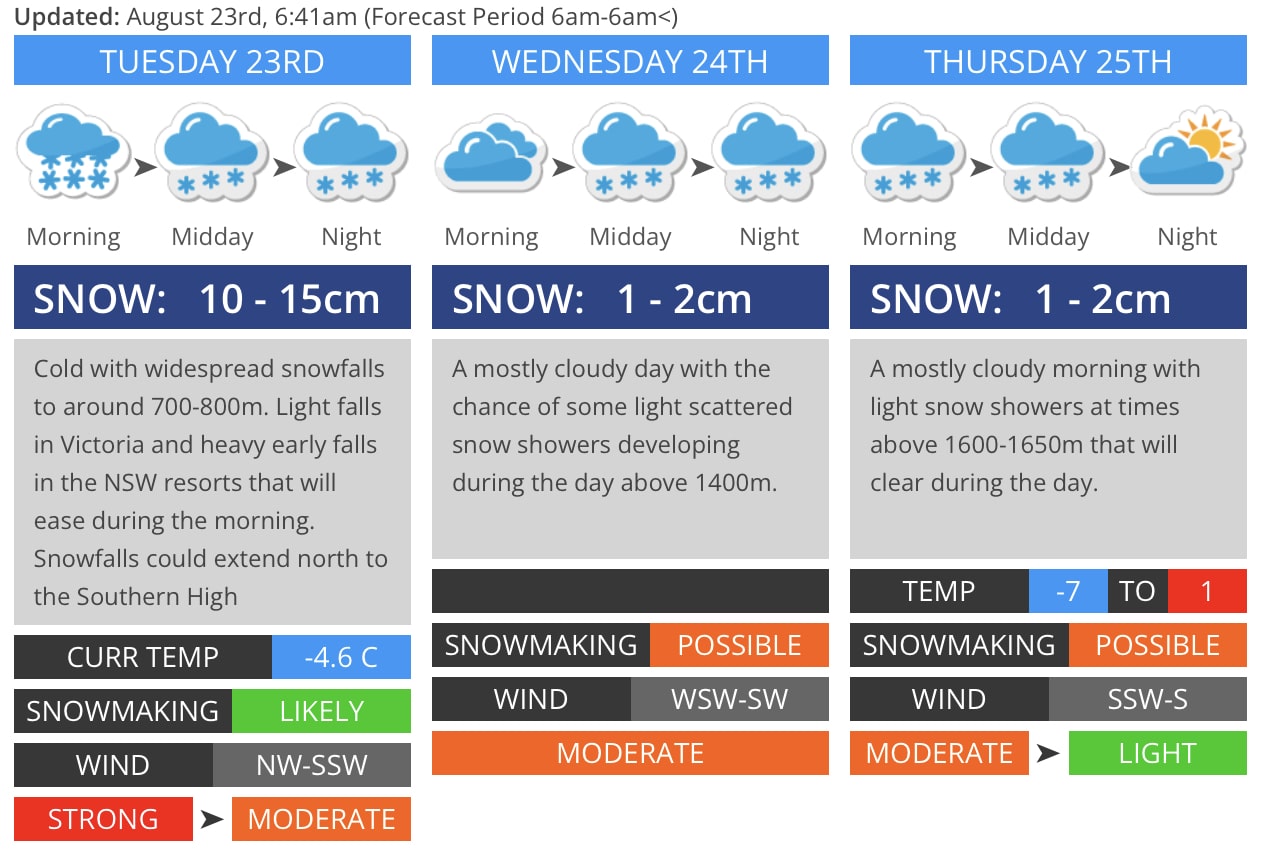Click Wednesday's Snow 1 - 2cm banner
This screenshot has height=860, width=1280.
(x=630, y=298)
